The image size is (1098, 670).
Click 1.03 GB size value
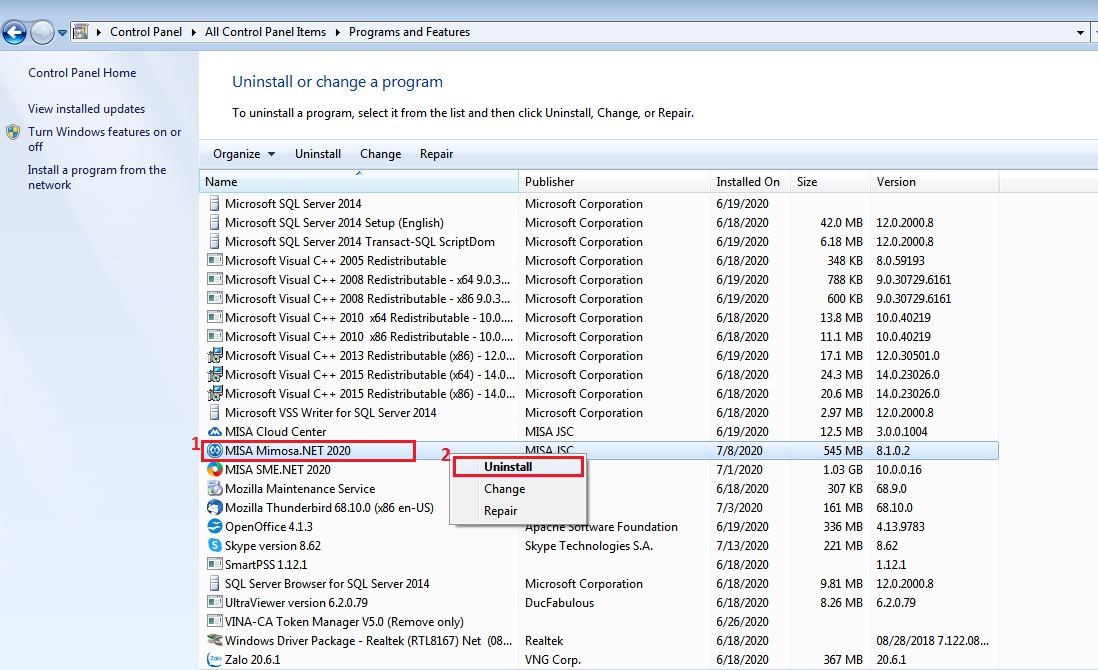pyautogui.click(x=842, y=470)
